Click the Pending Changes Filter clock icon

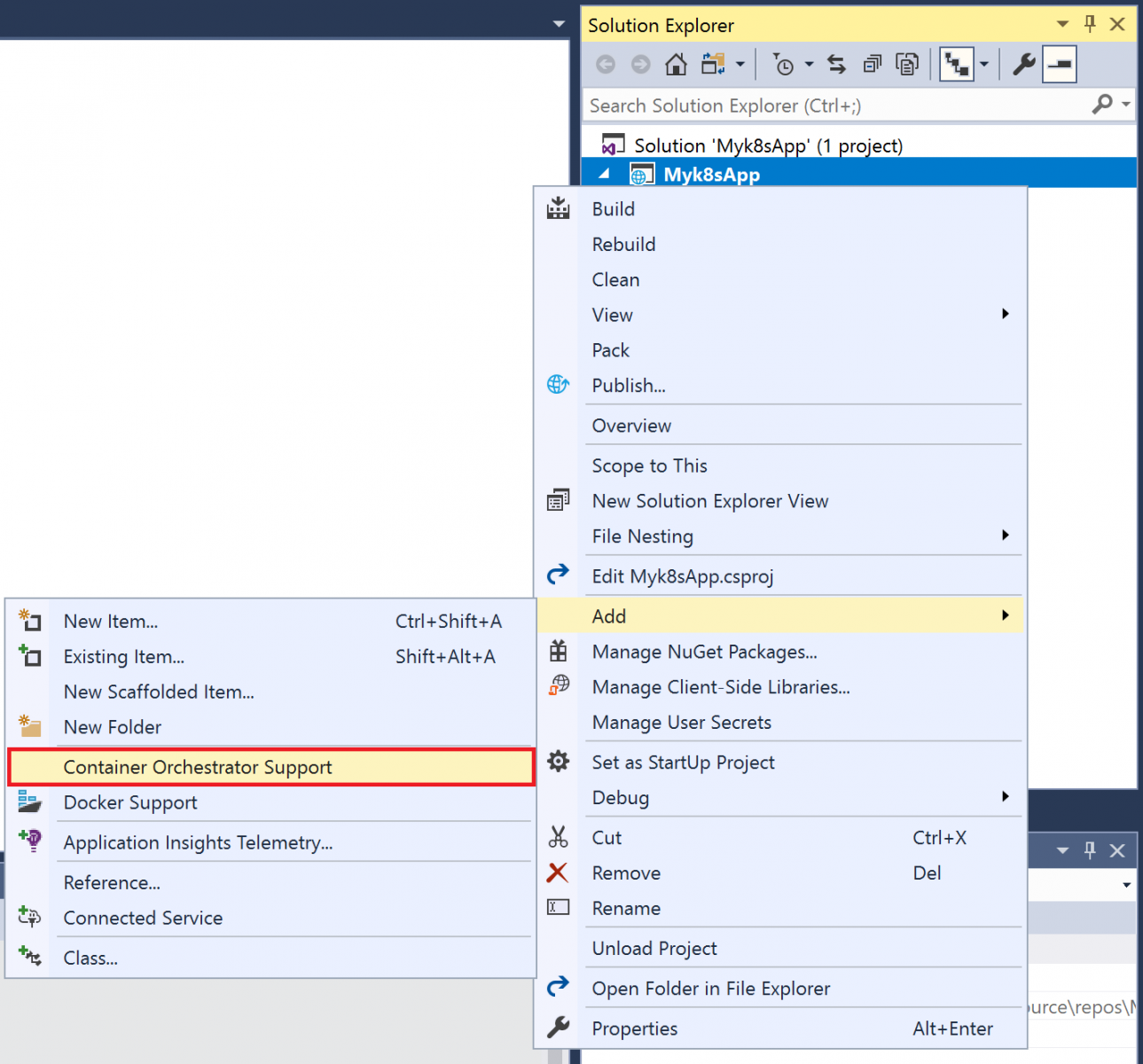[x=783, y=64]
